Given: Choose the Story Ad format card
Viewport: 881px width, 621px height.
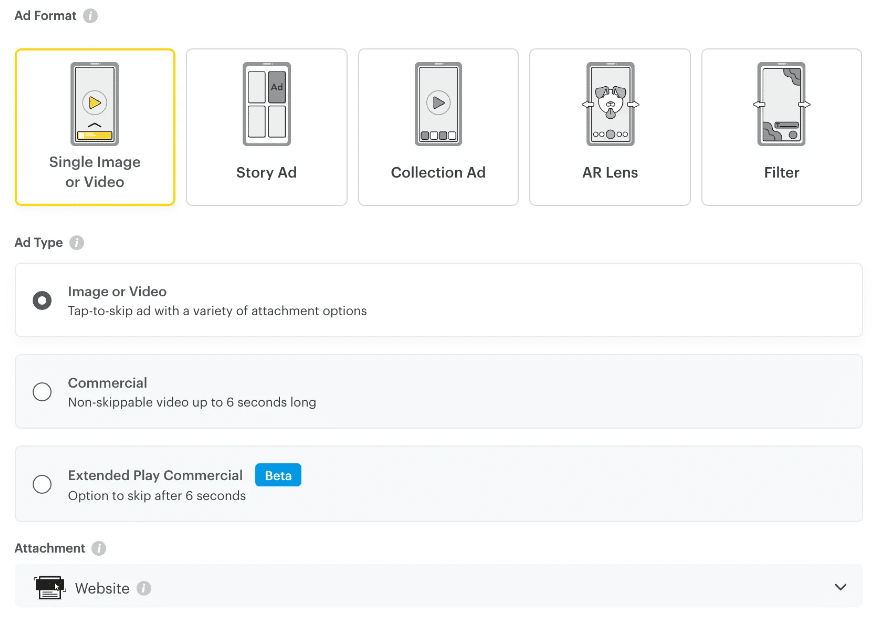Looking at the screenshot, I should click(x=266, y=127).
